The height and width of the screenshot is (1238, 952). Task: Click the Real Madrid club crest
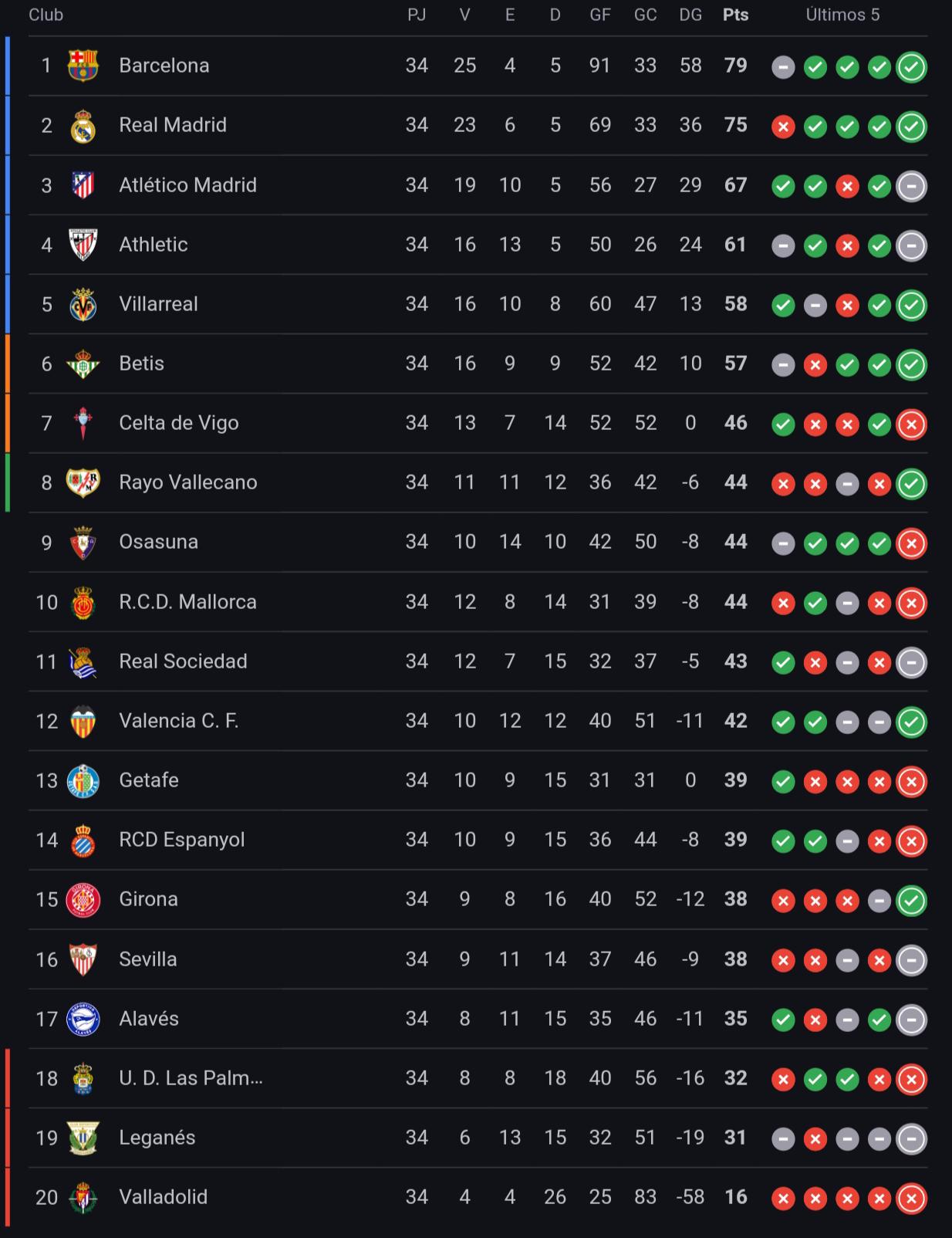tap(83, 126)
